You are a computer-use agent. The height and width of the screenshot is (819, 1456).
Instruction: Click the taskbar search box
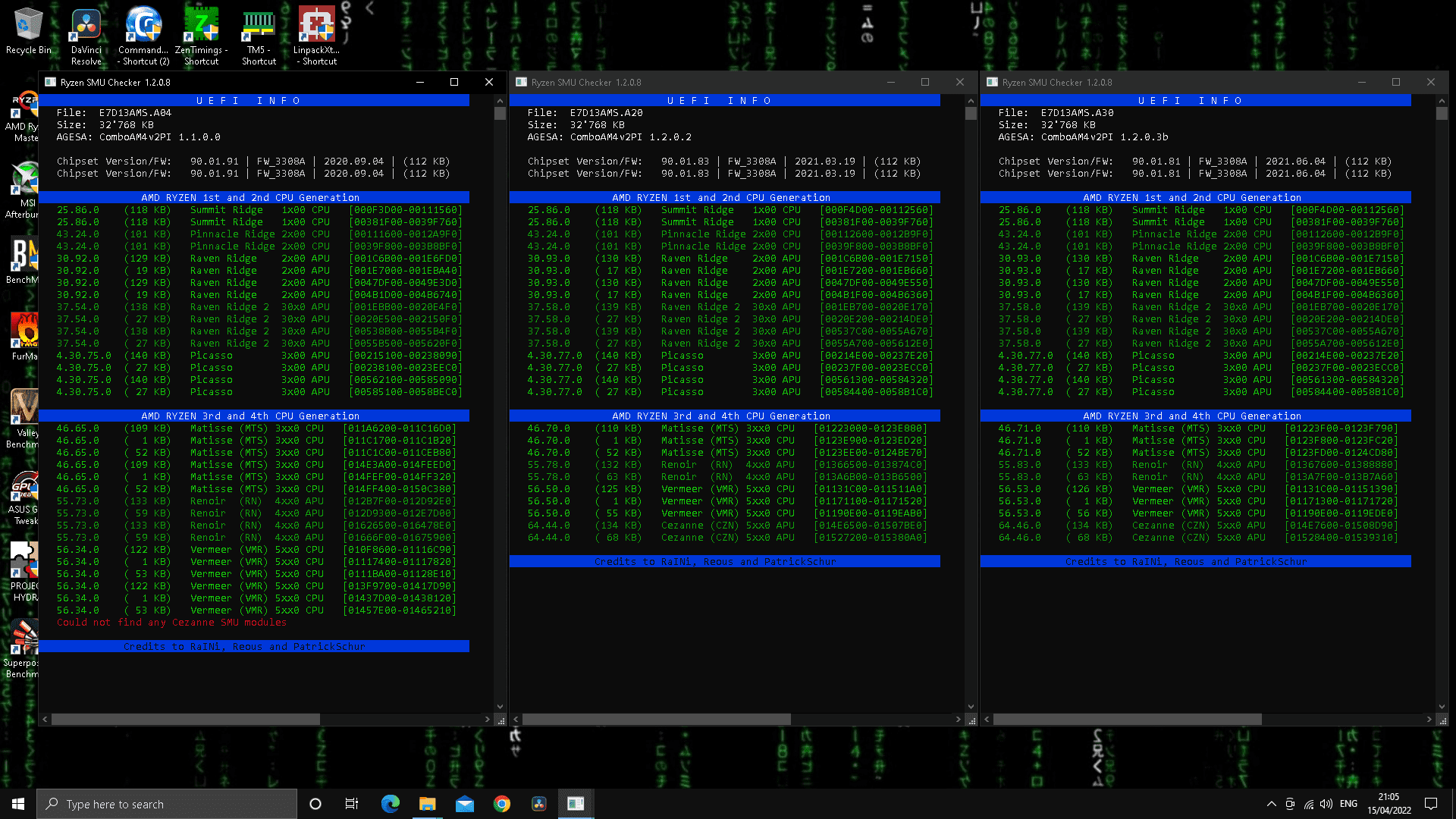(x=167, y=804)
